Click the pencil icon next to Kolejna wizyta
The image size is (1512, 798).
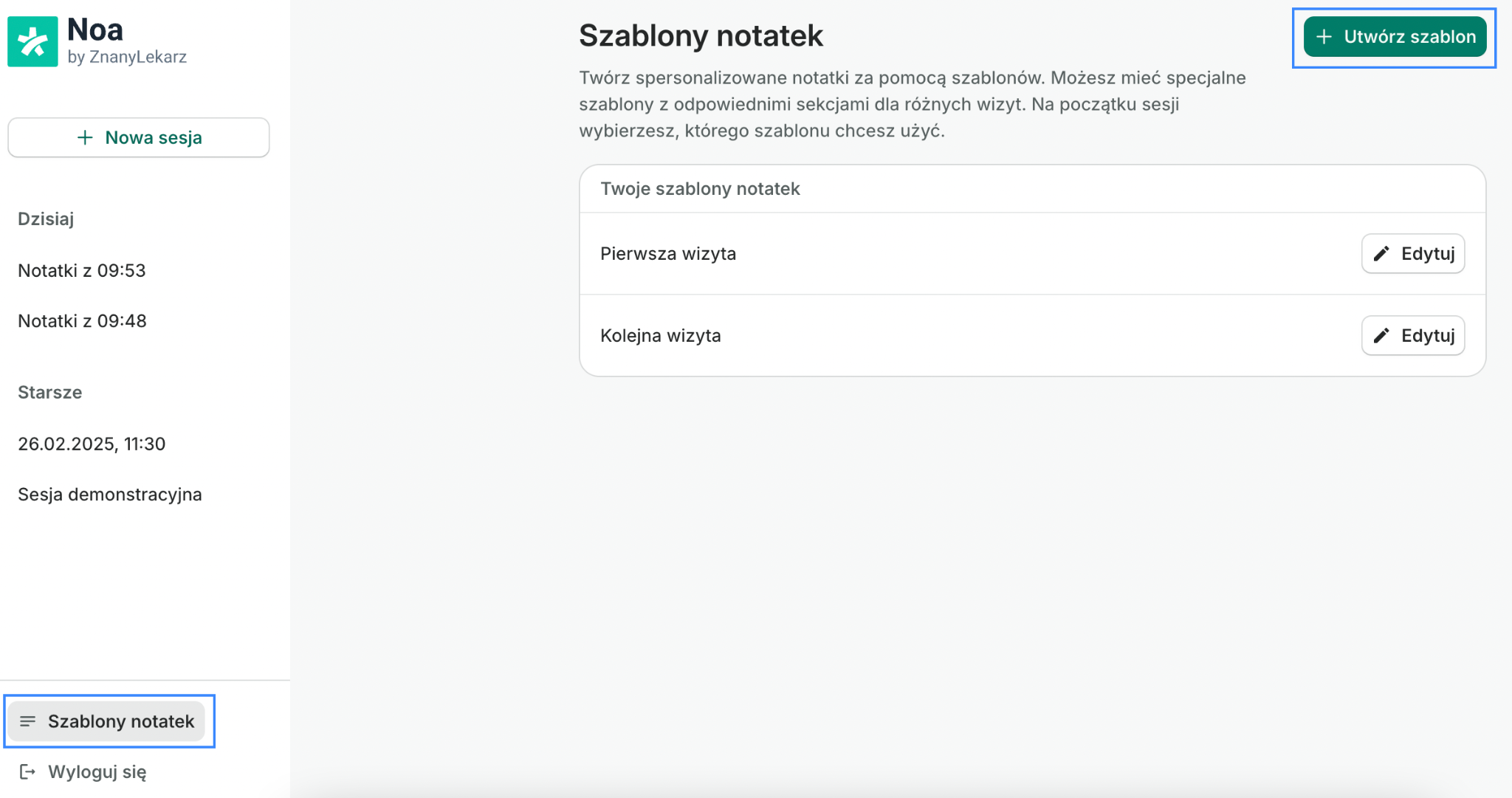point(1380,335)
